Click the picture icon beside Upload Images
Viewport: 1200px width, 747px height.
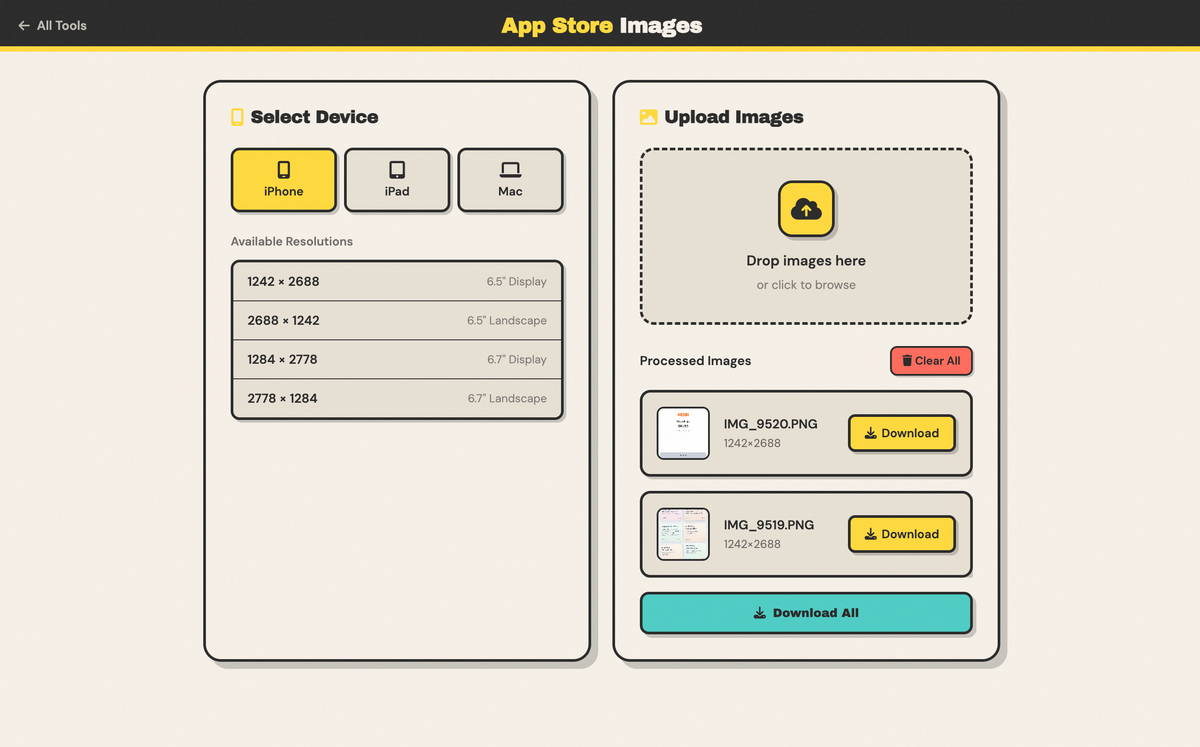coord(648,117)
